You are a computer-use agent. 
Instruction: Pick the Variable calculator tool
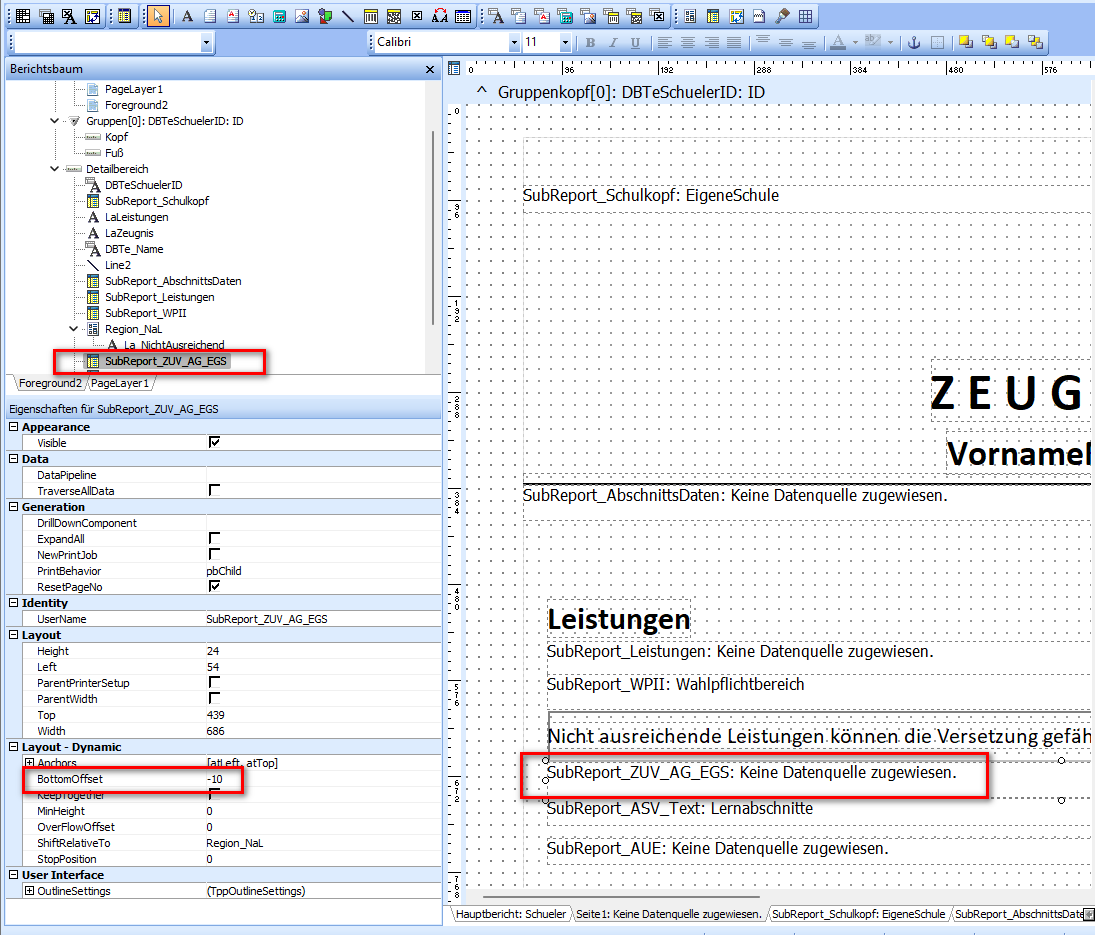[279, 16]
